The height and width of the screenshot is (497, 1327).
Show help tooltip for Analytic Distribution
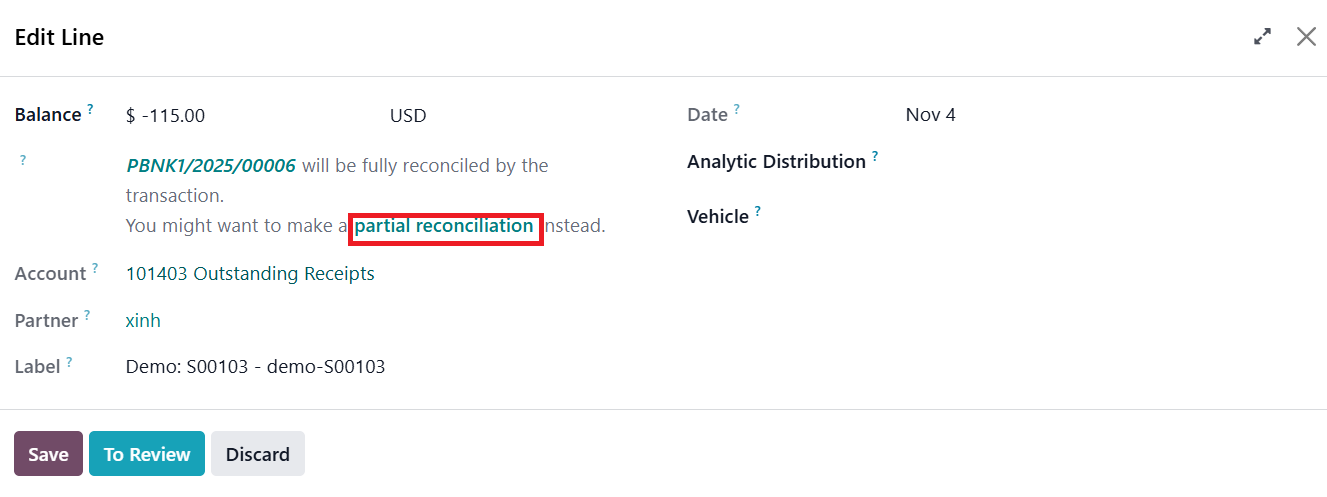[875, 156]
